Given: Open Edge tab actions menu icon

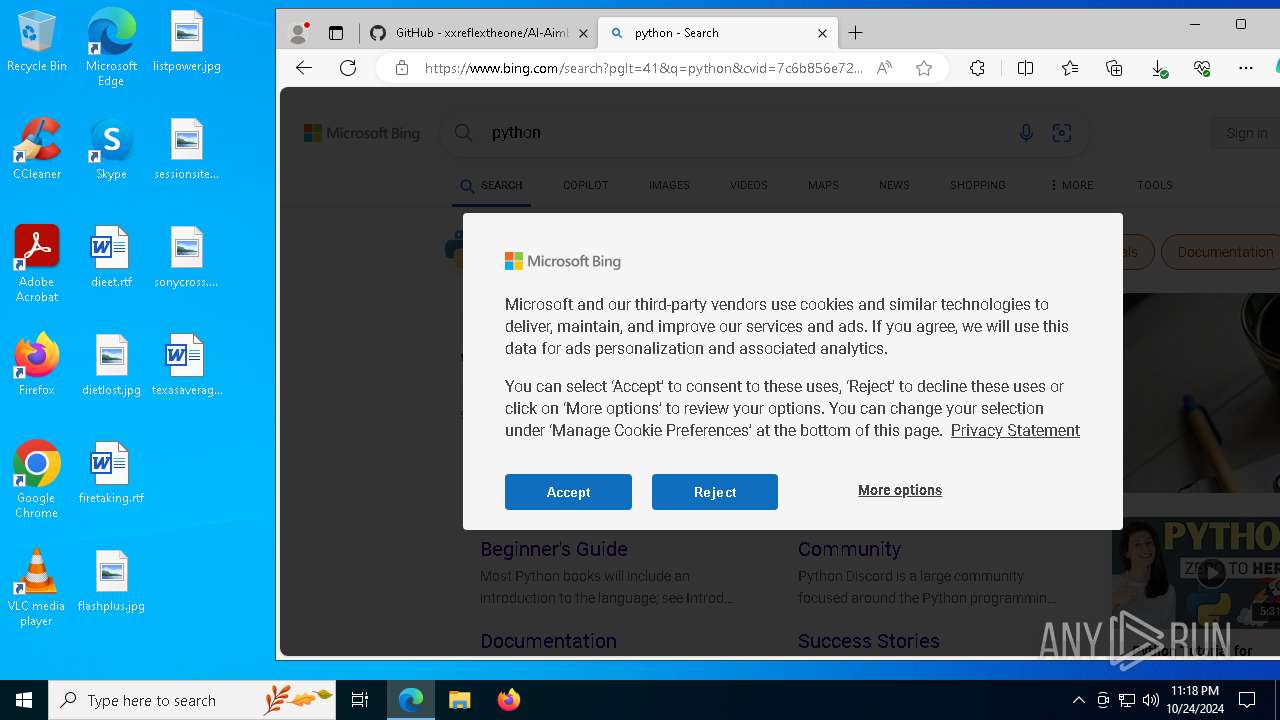Looking at the screenshot, I should [x=336, y=33].
